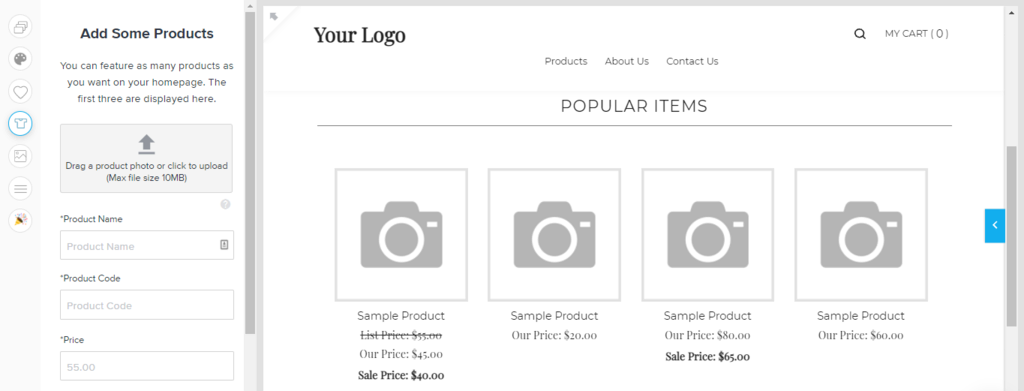Screen dimensions: 1024x391
Task: Click the search magnifier icon in header
Action: coord(860,34)
